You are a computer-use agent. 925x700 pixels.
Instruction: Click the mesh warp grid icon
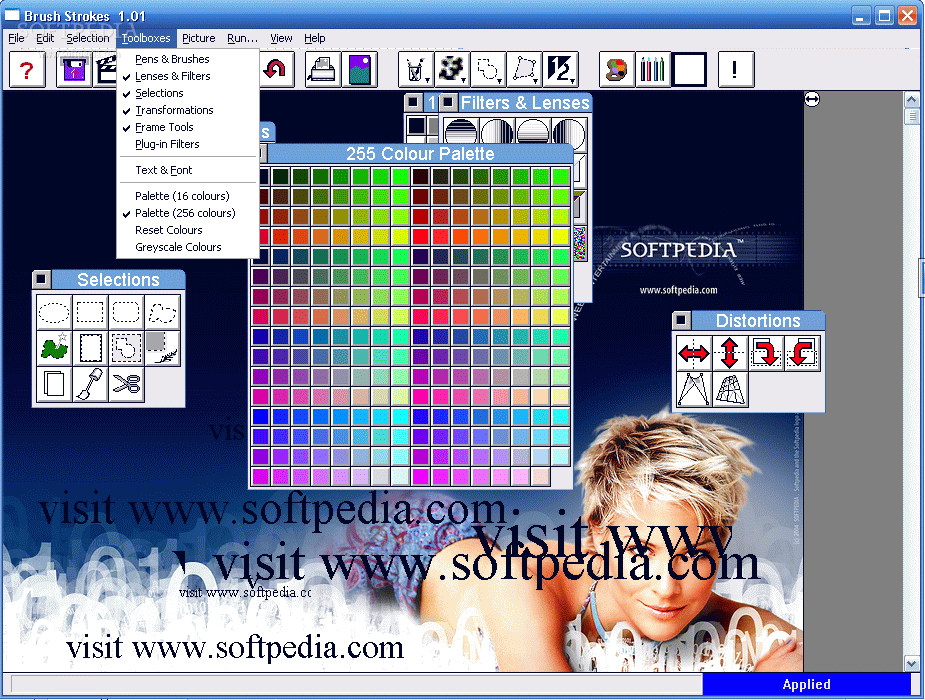pyautogui.click(x=730, y=389)
